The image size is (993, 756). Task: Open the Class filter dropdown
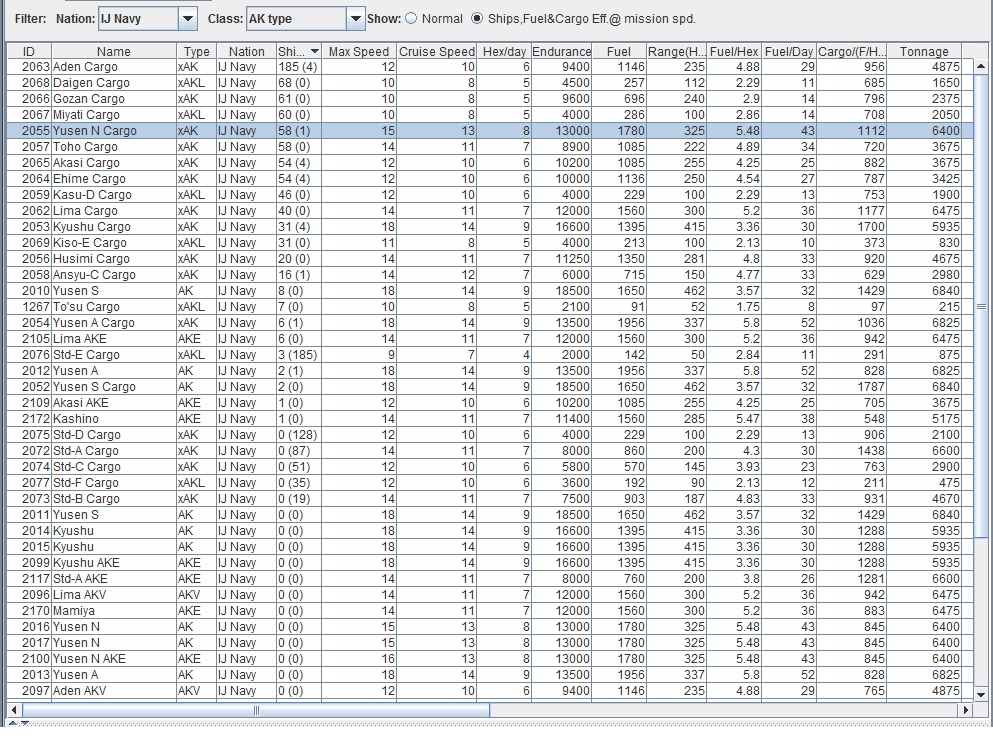(x=355, y=19)
